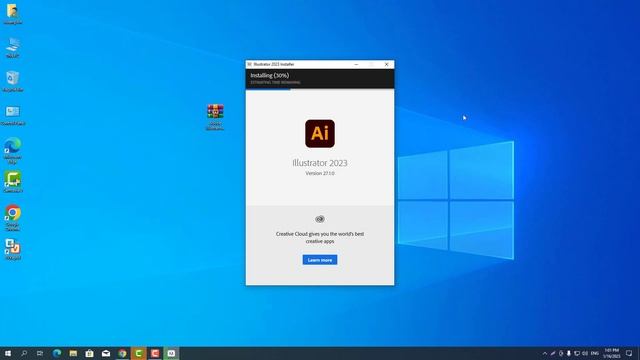This screenshot has width=640, height=360.
Task: Click the "Creative Cloud gives you" message text
Action: click(x=320, y=238)
